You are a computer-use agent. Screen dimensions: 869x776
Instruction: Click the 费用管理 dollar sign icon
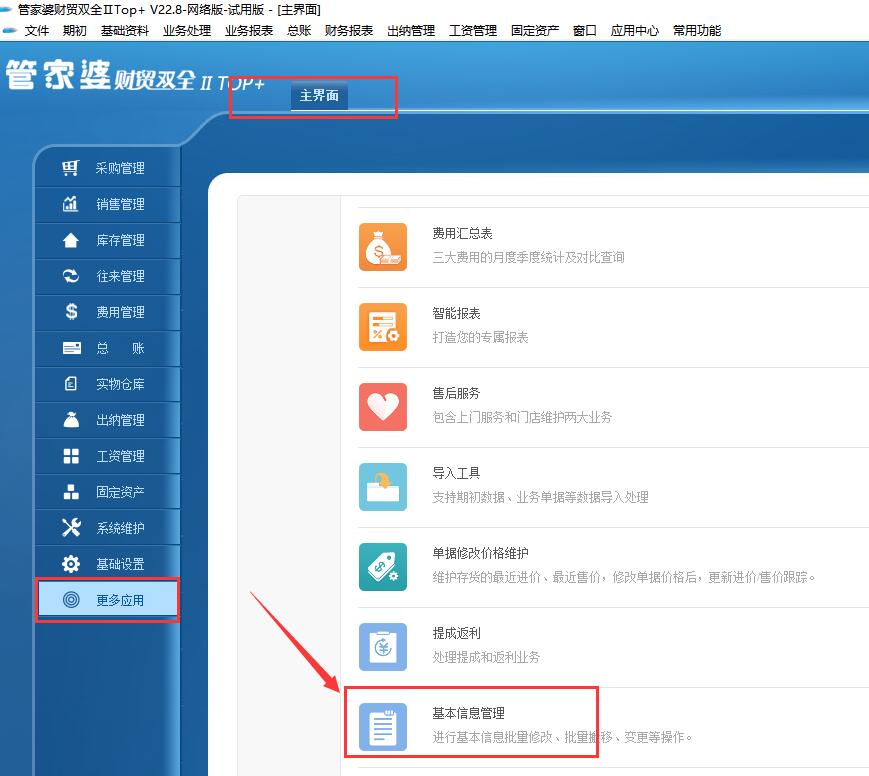[x=71, y=312]
